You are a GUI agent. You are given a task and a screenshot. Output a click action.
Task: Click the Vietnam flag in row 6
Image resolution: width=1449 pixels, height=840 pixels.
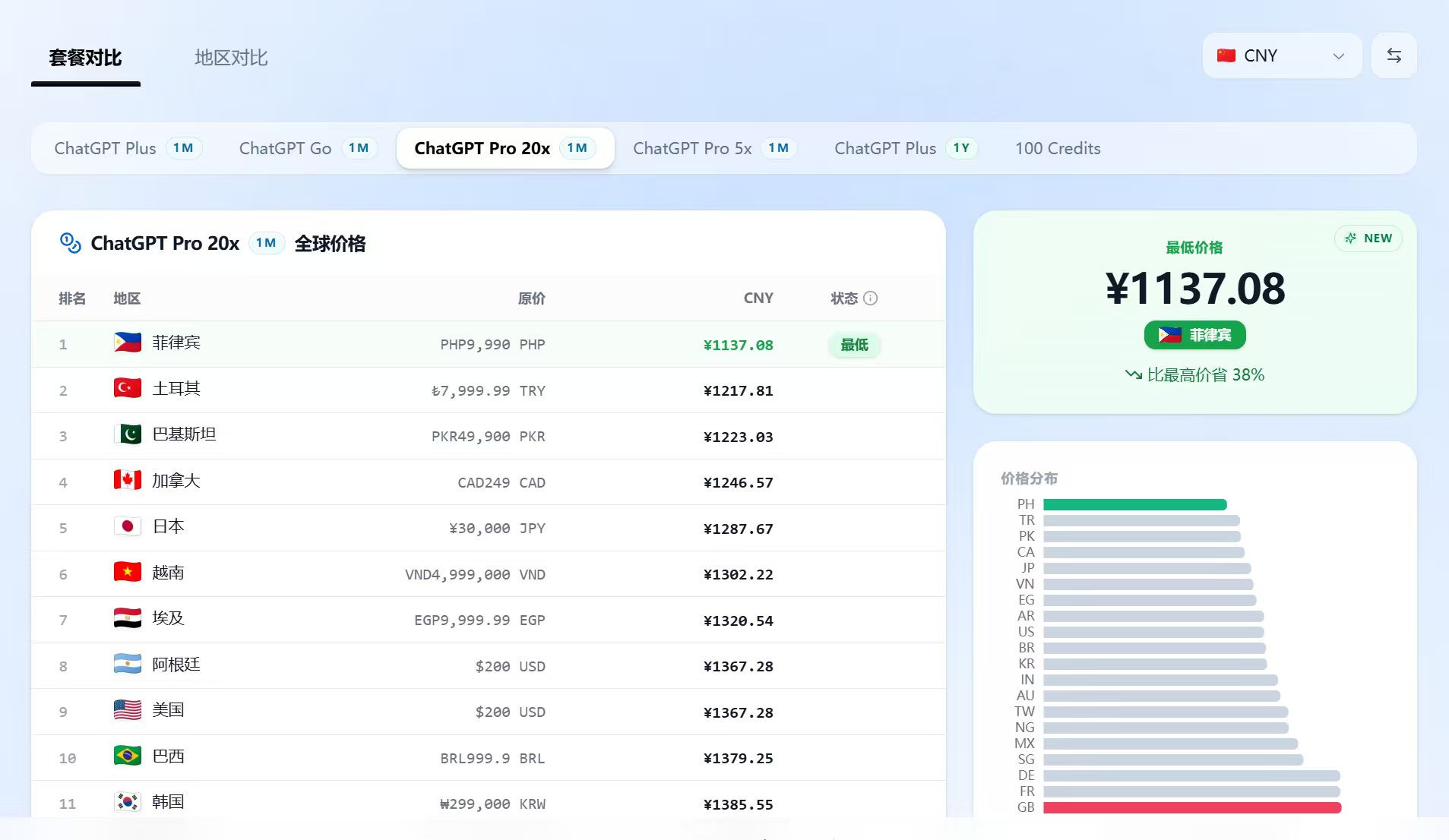[128, 573]
